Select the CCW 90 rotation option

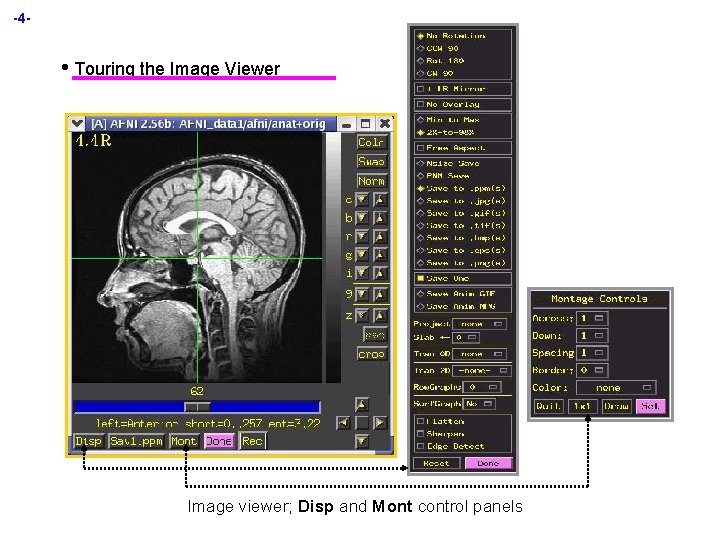438,48
